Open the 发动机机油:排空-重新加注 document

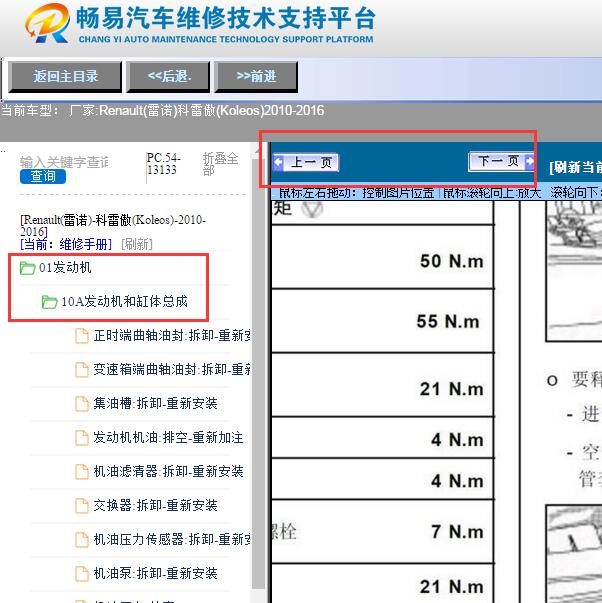point(168,437)
